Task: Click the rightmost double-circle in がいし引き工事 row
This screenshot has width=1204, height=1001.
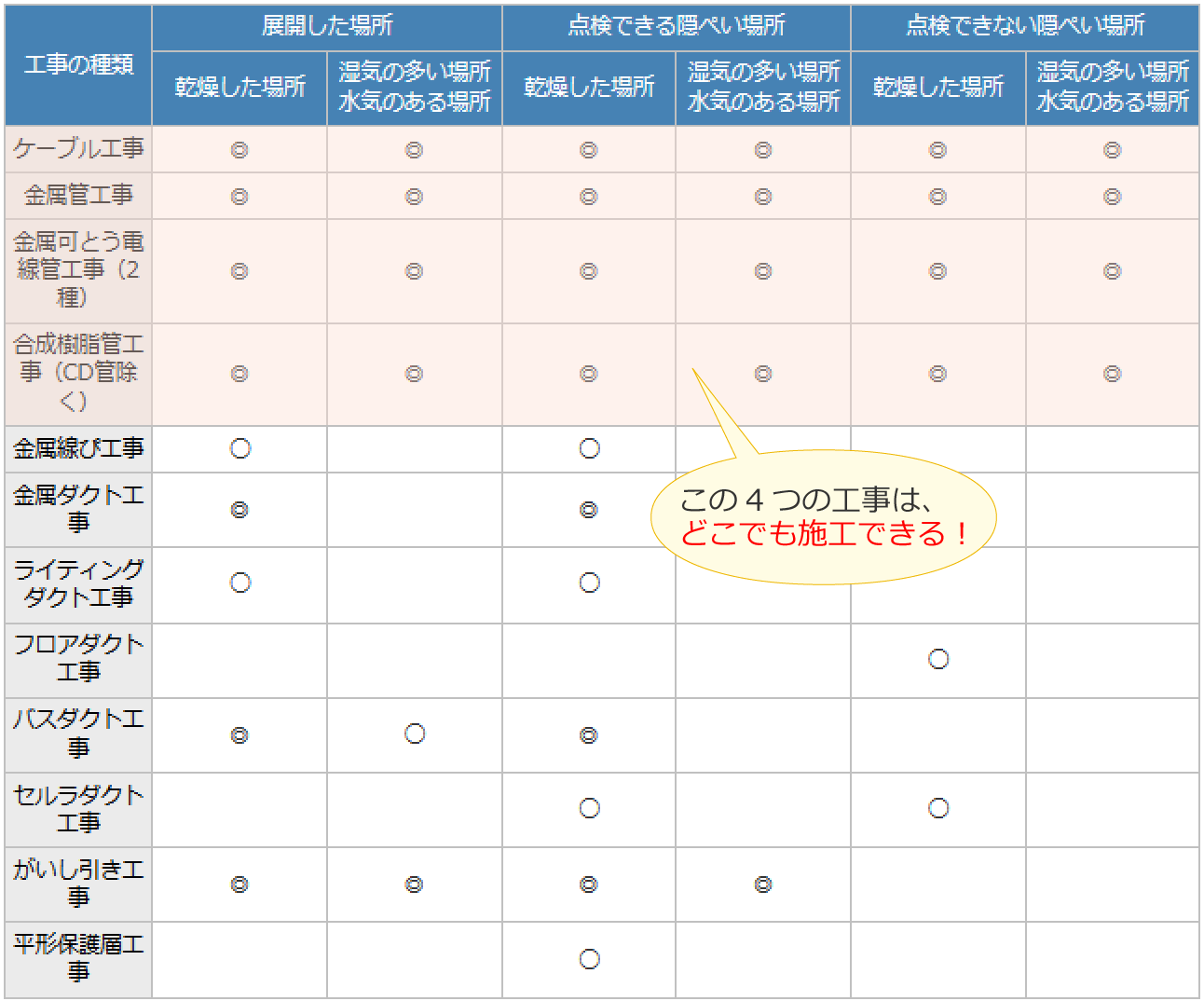Action: pyautogui.click(x=763, y=884)
